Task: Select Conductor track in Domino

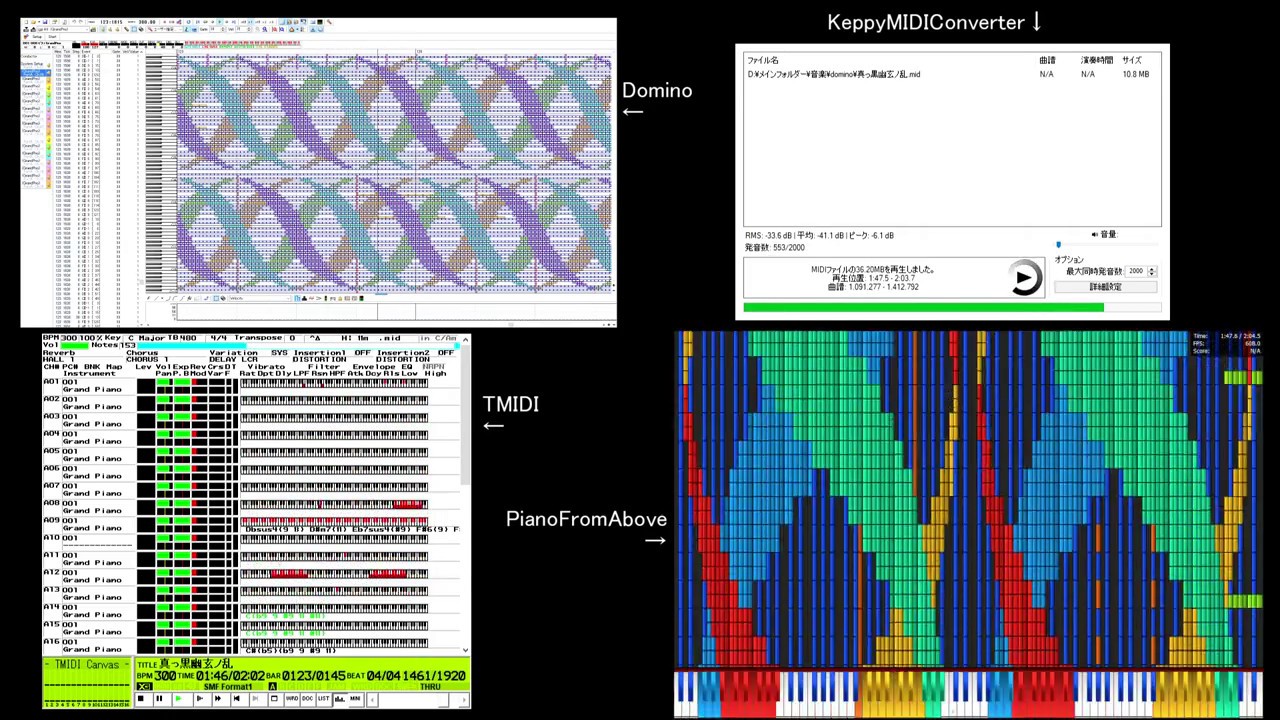Action: (x=33, y=57)
